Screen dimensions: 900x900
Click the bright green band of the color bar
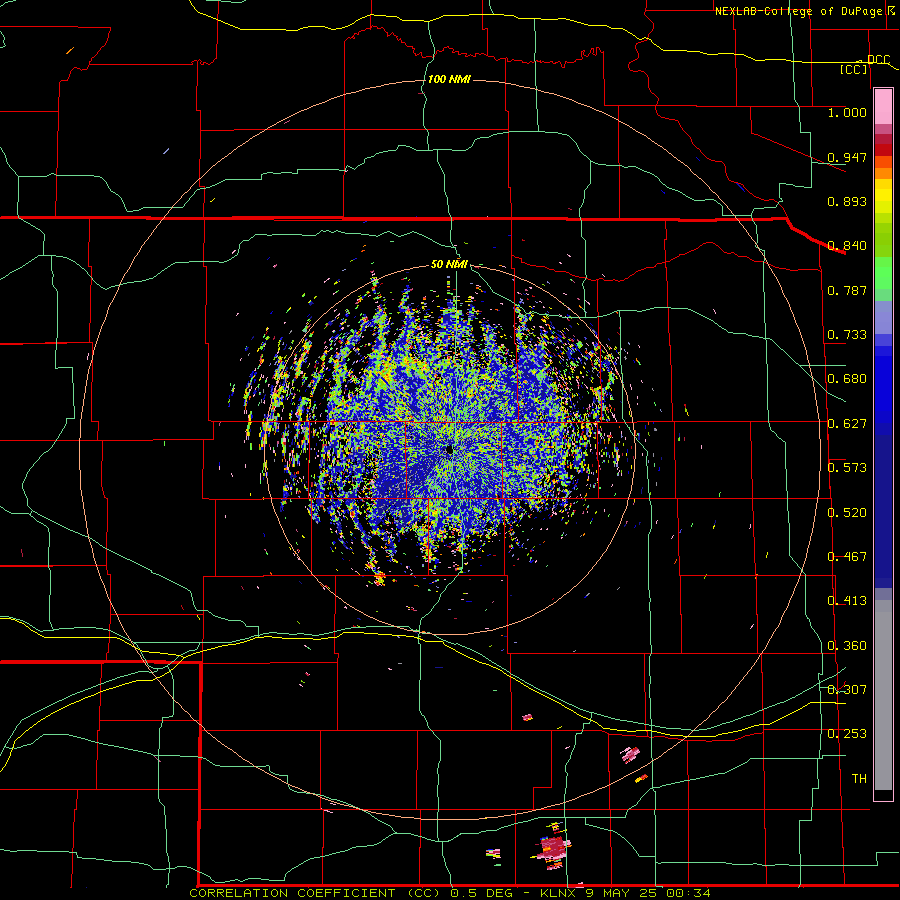(x=883, y=272)
